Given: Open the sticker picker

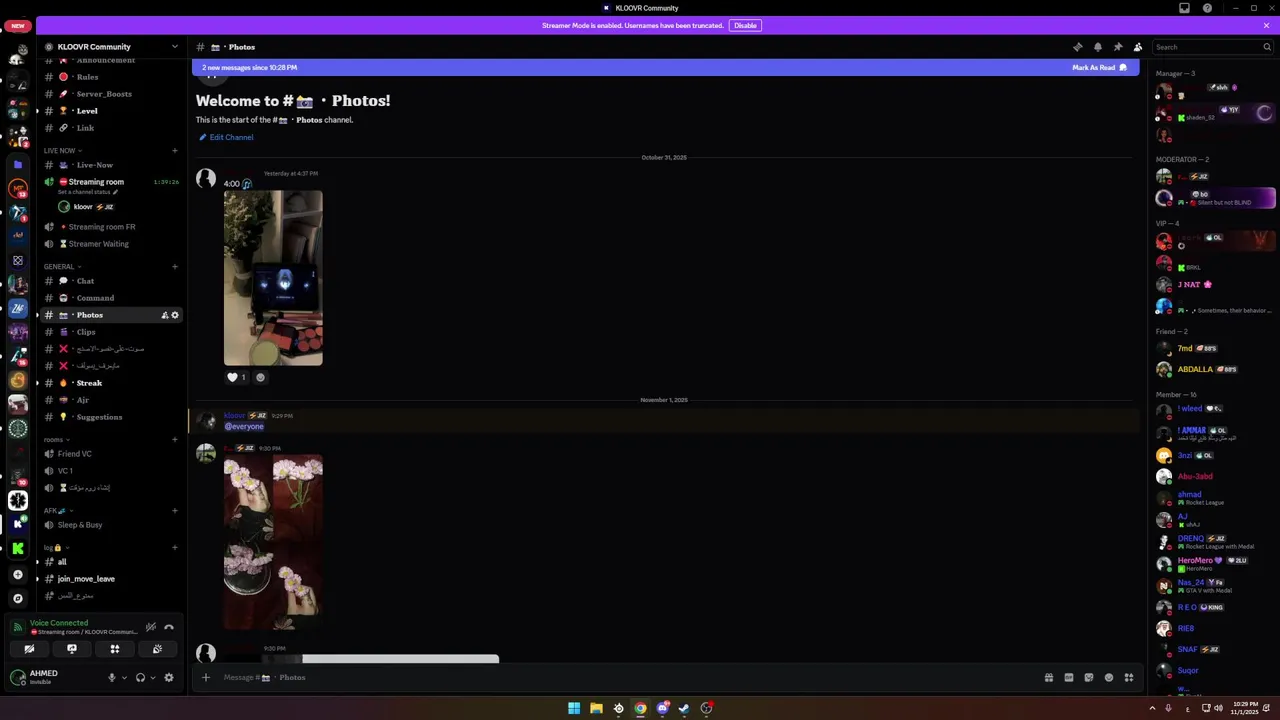Looking at the screenshot, I should pyautogui.click(x=1089, y=677).
